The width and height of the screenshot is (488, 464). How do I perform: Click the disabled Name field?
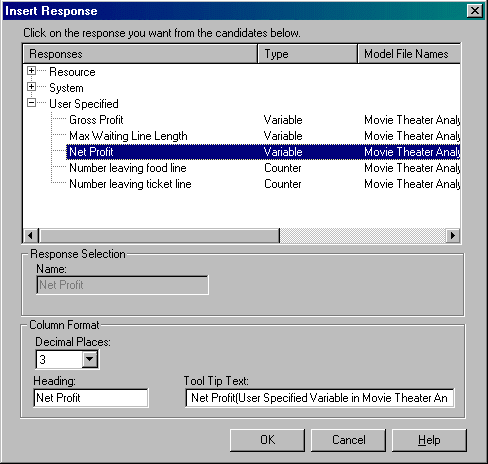pyautogui.click(x=122, y=285)
